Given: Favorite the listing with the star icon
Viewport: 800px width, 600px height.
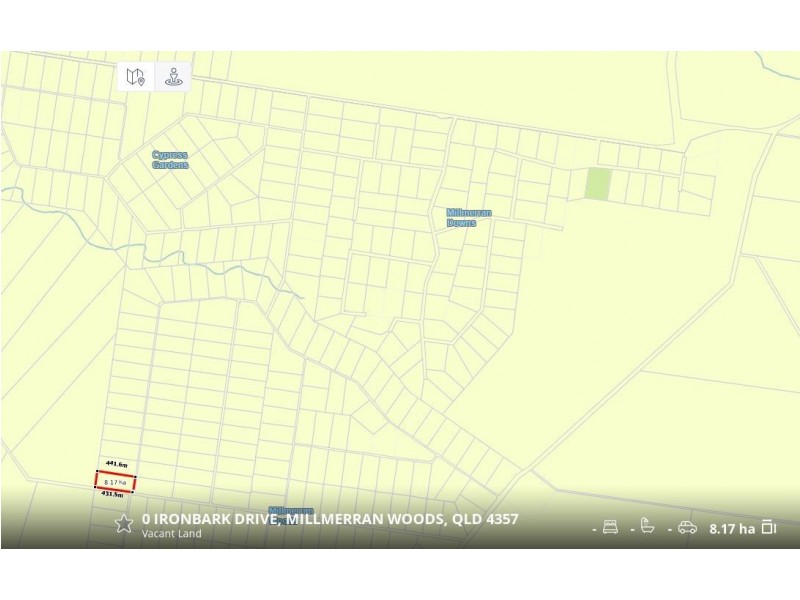Looking at the screenshot, I should click(123, 523).
